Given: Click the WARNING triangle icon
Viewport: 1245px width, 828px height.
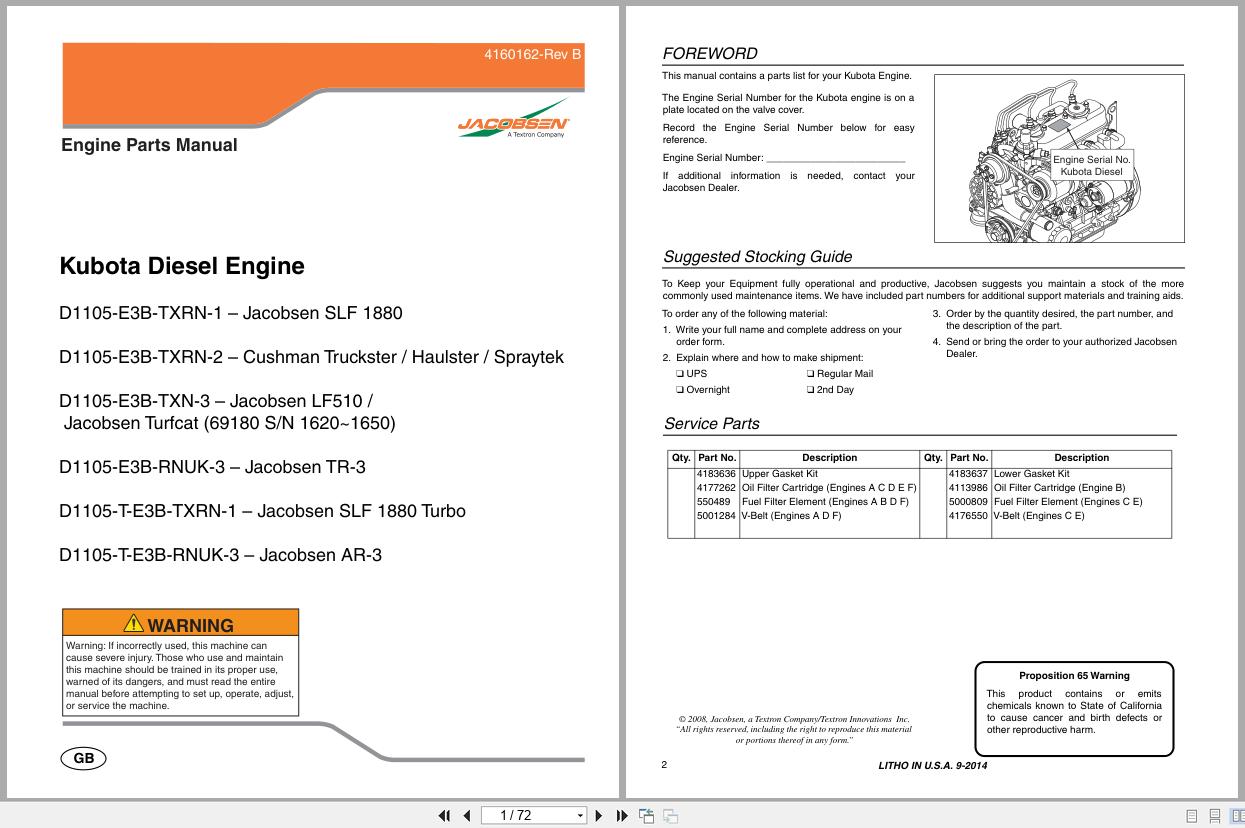Looking at the screenshot, I should pos(133,624).
